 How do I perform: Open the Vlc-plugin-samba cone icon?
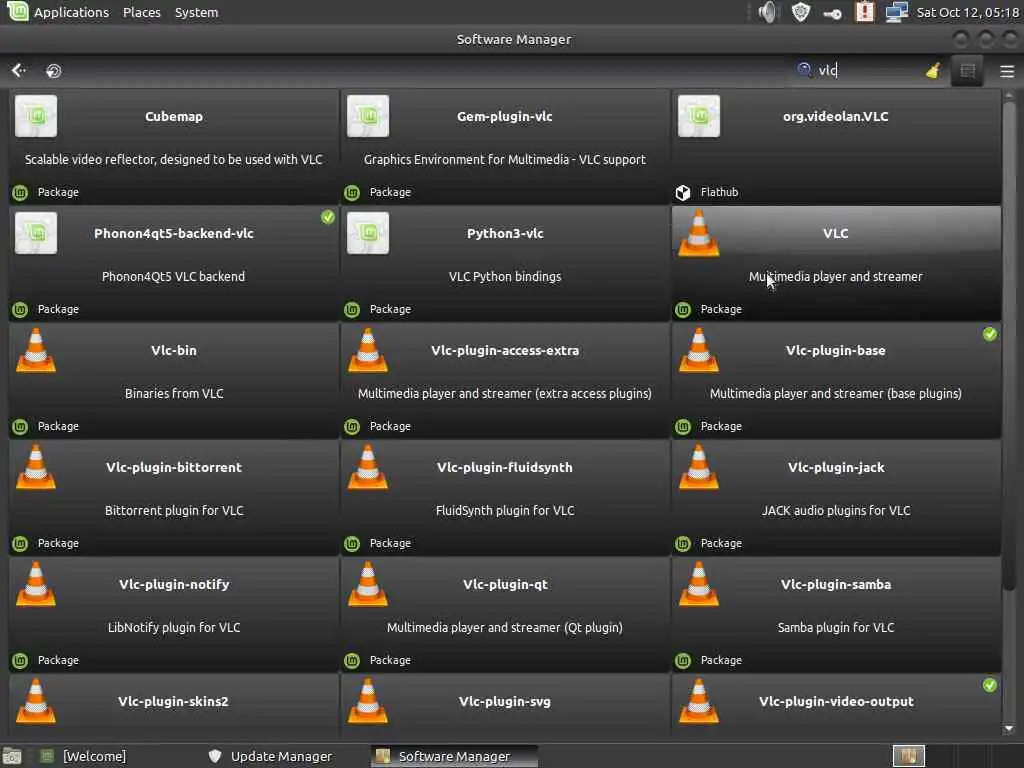click(699, 584)
